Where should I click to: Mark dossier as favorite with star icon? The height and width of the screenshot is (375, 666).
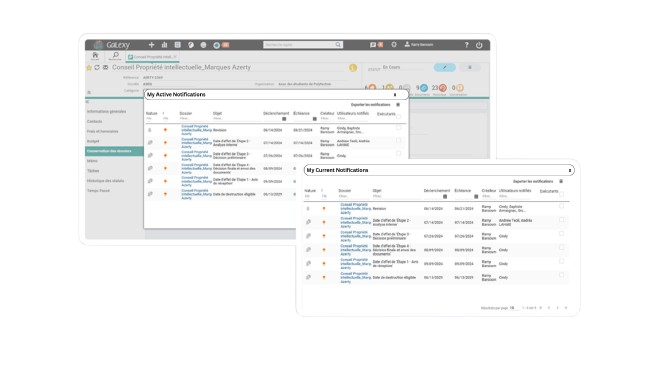click(x=89, y=68)
